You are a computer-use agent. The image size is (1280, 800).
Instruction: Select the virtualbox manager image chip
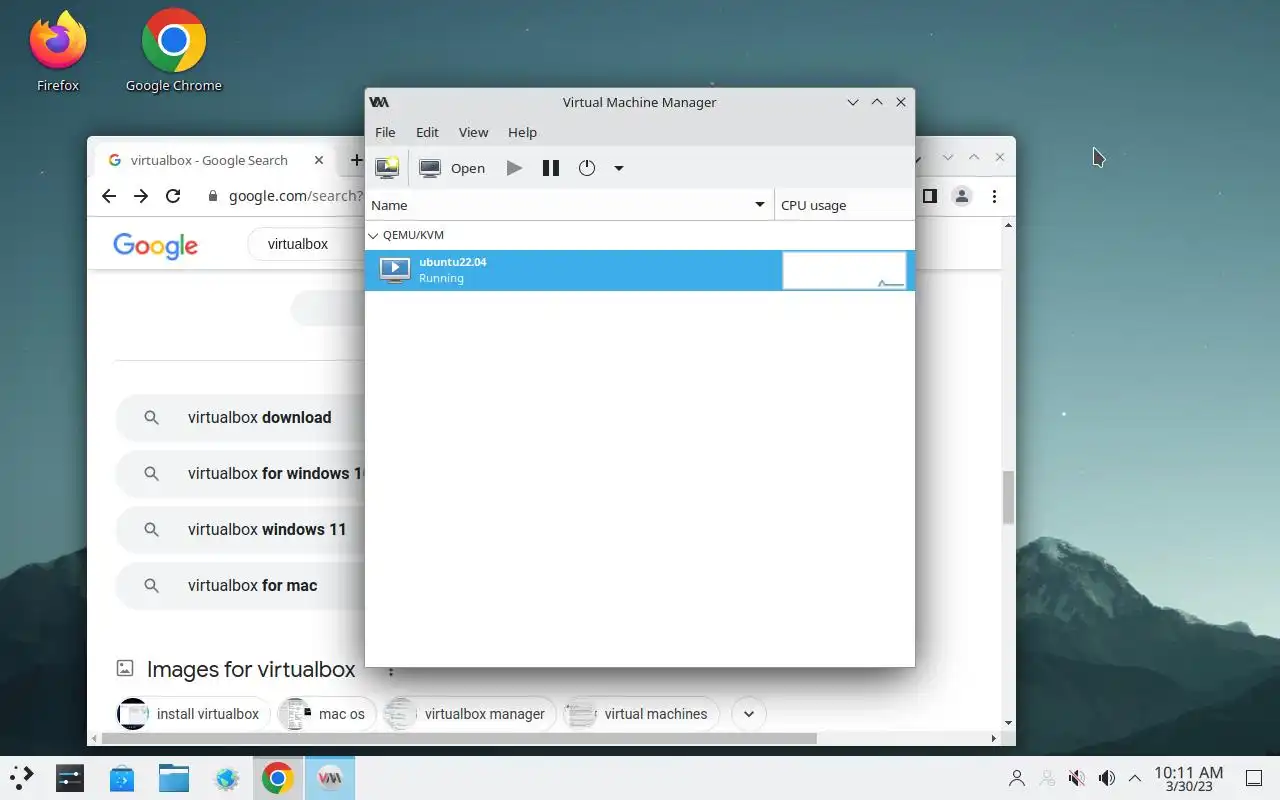click(x=470, y=714)
